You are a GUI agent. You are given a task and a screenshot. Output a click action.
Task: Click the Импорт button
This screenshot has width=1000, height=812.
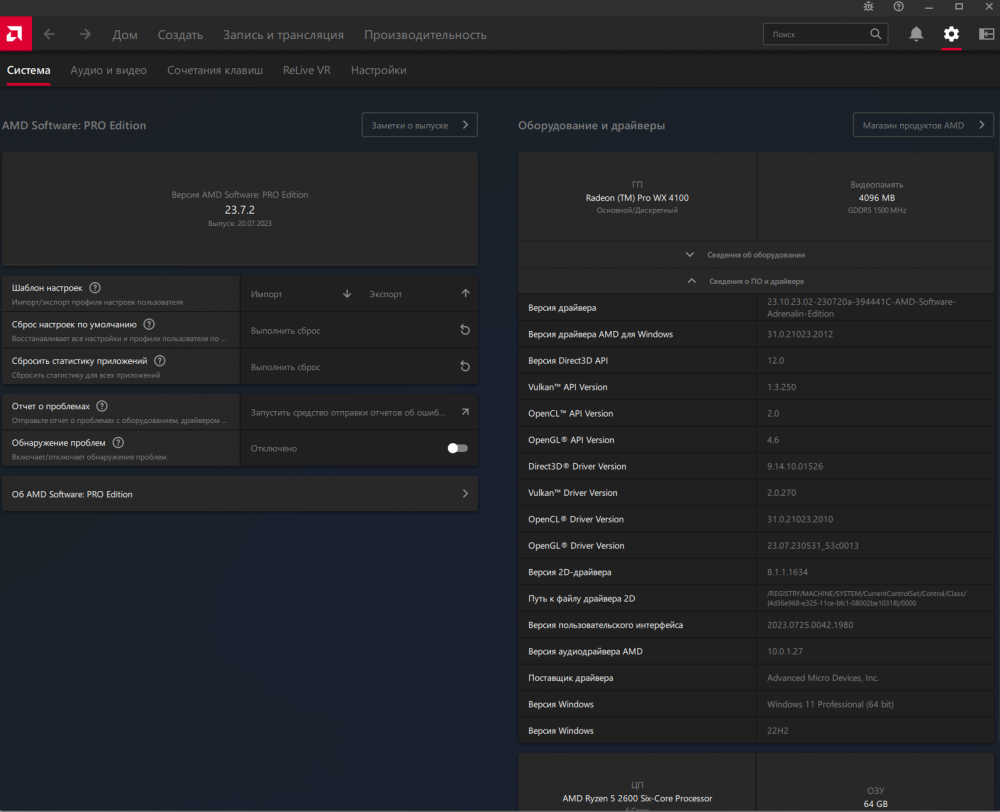coord(300,294)
